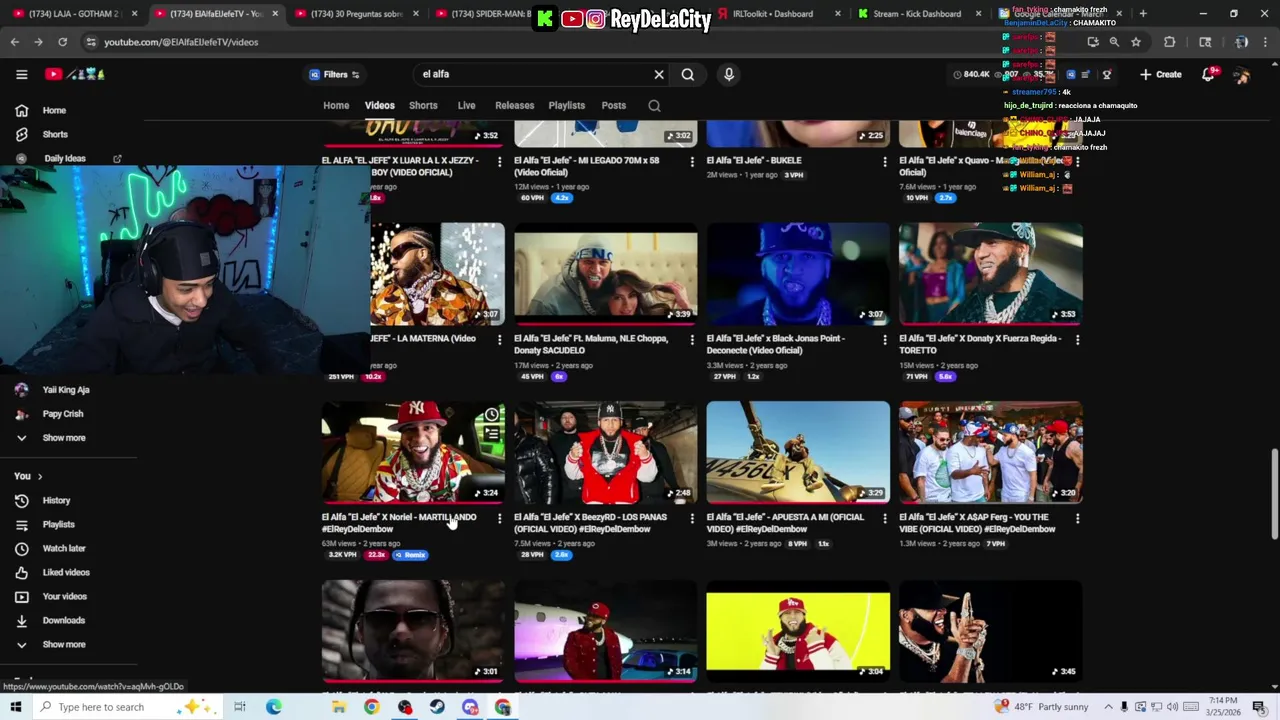Click the magnifier search button
This screenshot has height=720, width=1280.
click(x=688, y=74)
